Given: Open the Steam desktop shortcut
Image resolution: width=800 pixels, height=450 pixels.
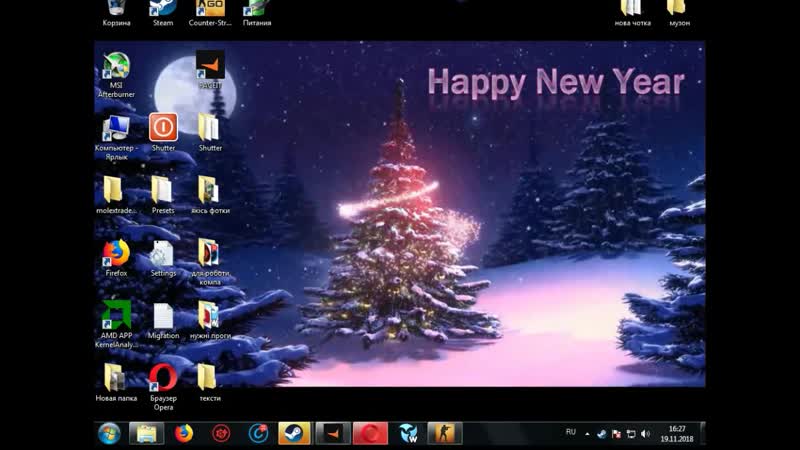Looking at the screenshot, I should point(163,13).
